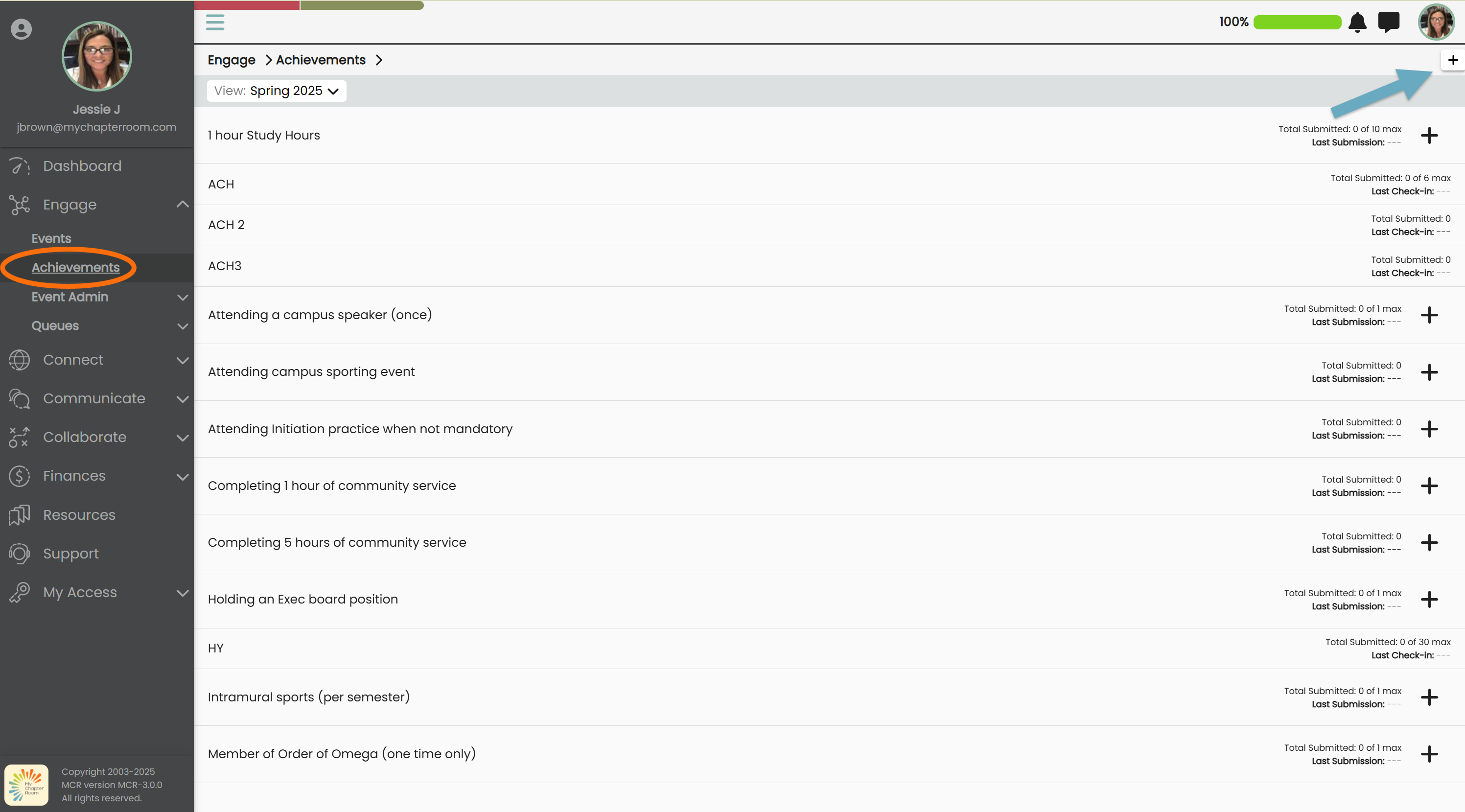Click Jessie J profile name

tap(97, 109)
